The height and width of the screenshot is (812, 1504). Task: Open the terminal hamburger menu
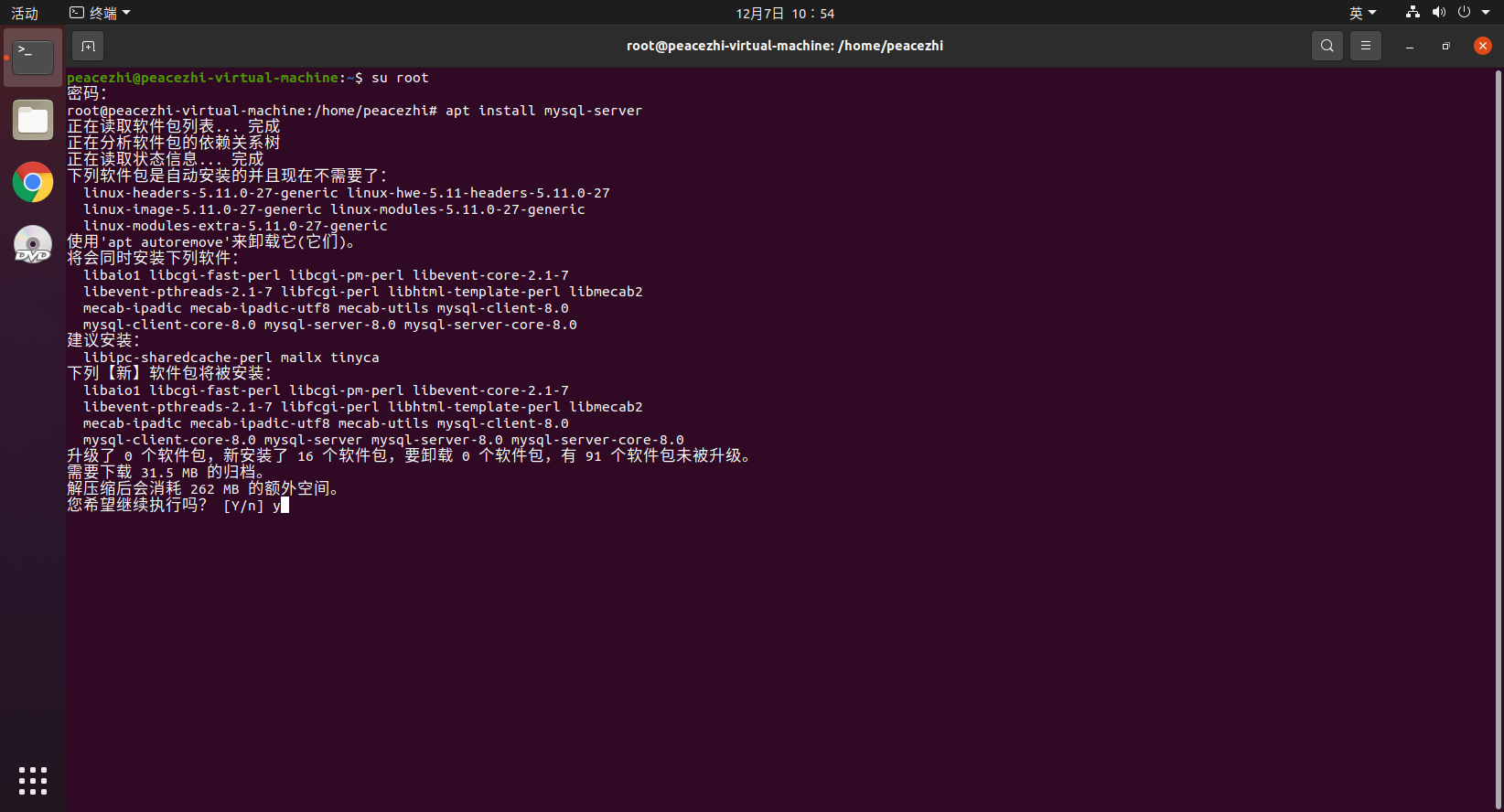click(x=1366, y=46)
